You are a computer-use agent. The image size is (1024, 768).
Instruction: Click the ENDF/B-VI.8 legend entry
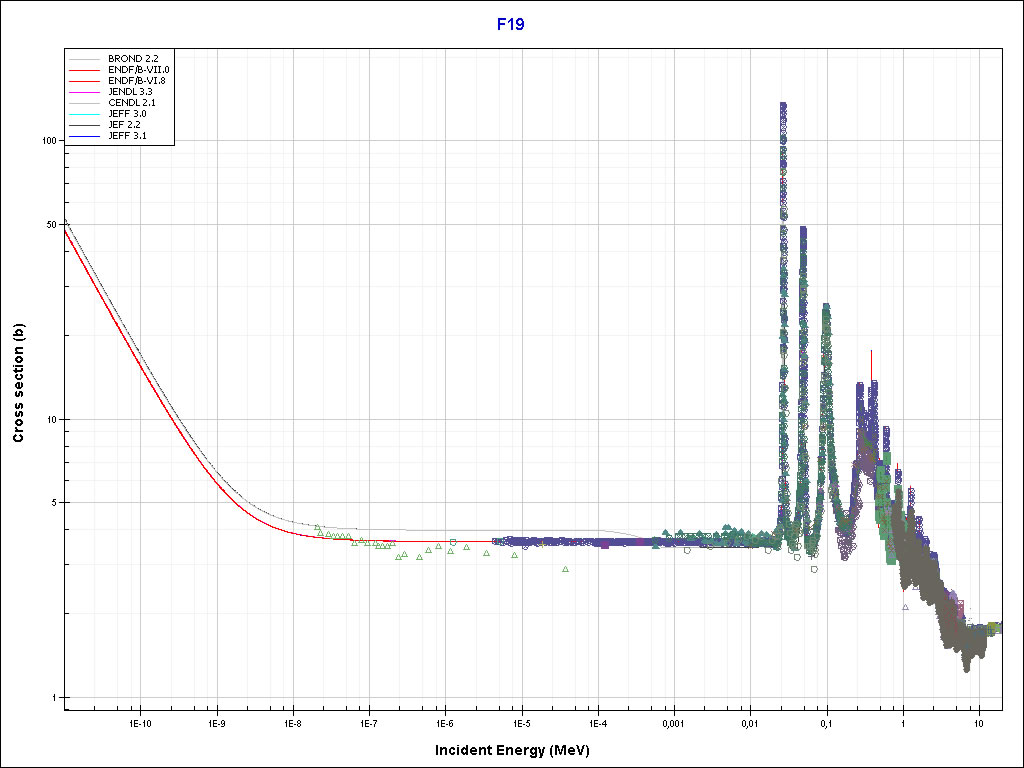[137, 81]
